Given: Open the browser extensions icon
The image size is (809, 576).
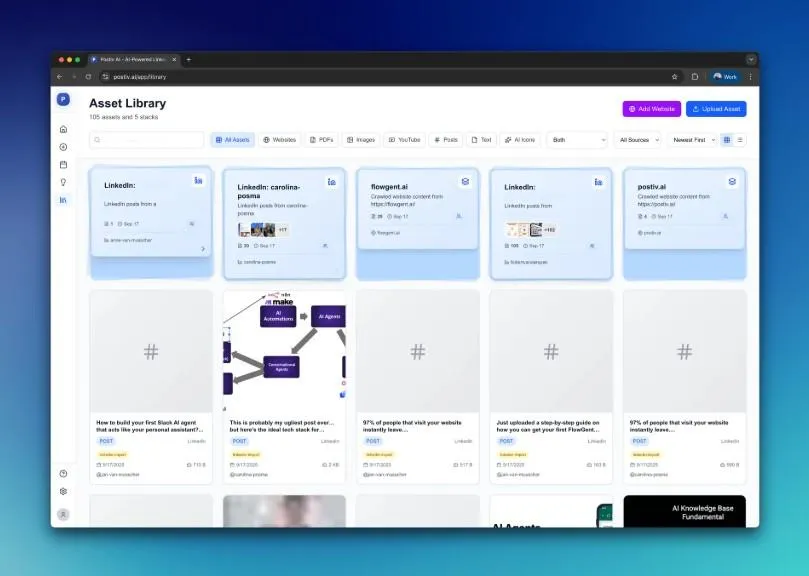Looking at the screenshot, I should [695, 77].
